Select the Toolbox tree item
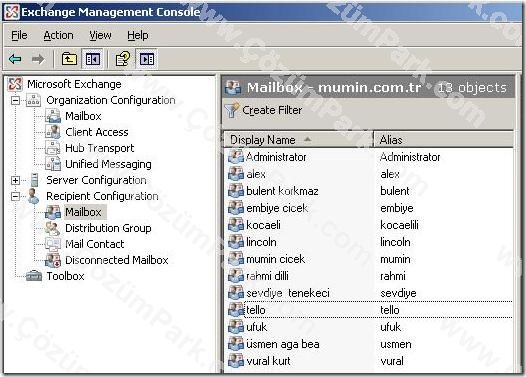Screen dimensions: 526x377 click(65, 276)
